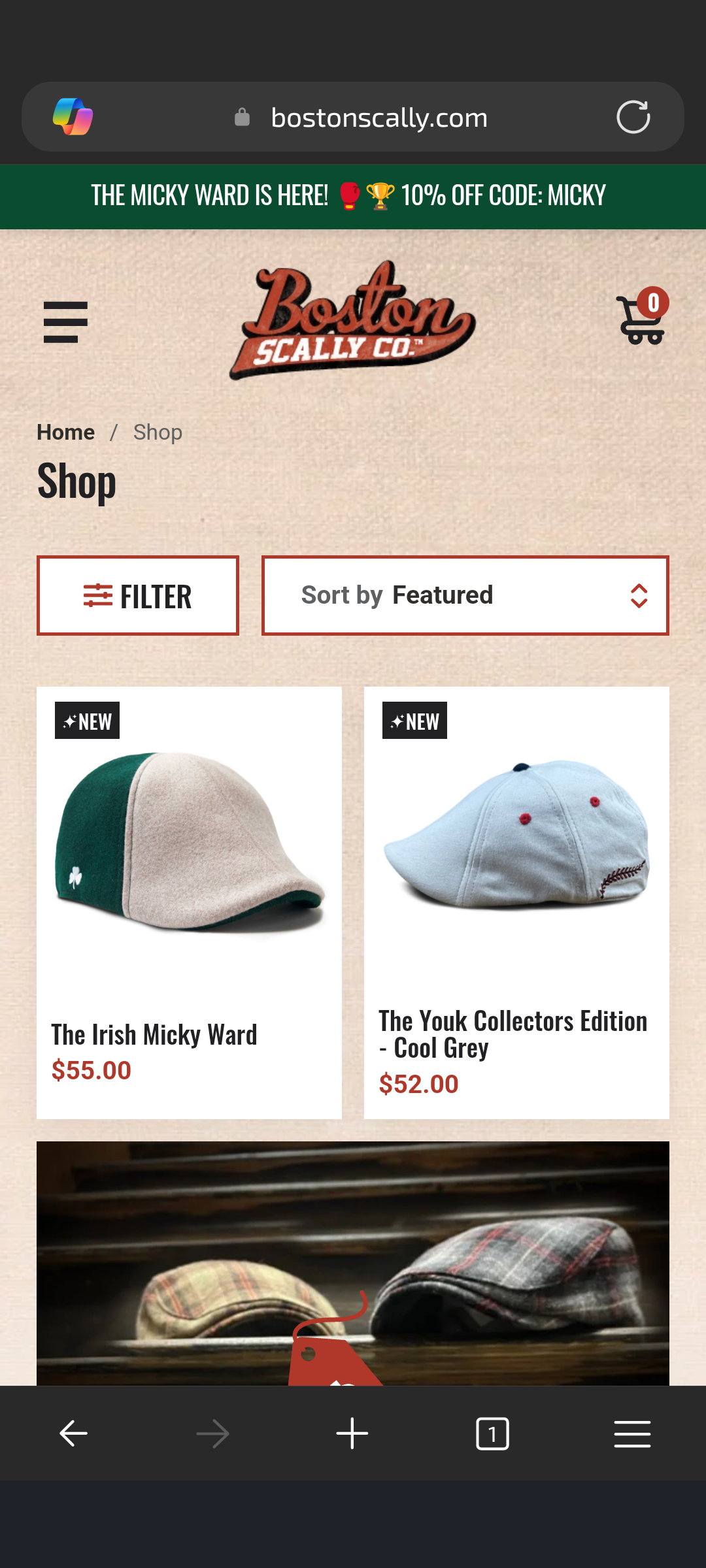Open The Irish Micky Ward product title
This screenshot has width=706, height=1568.
point(154,1035)
